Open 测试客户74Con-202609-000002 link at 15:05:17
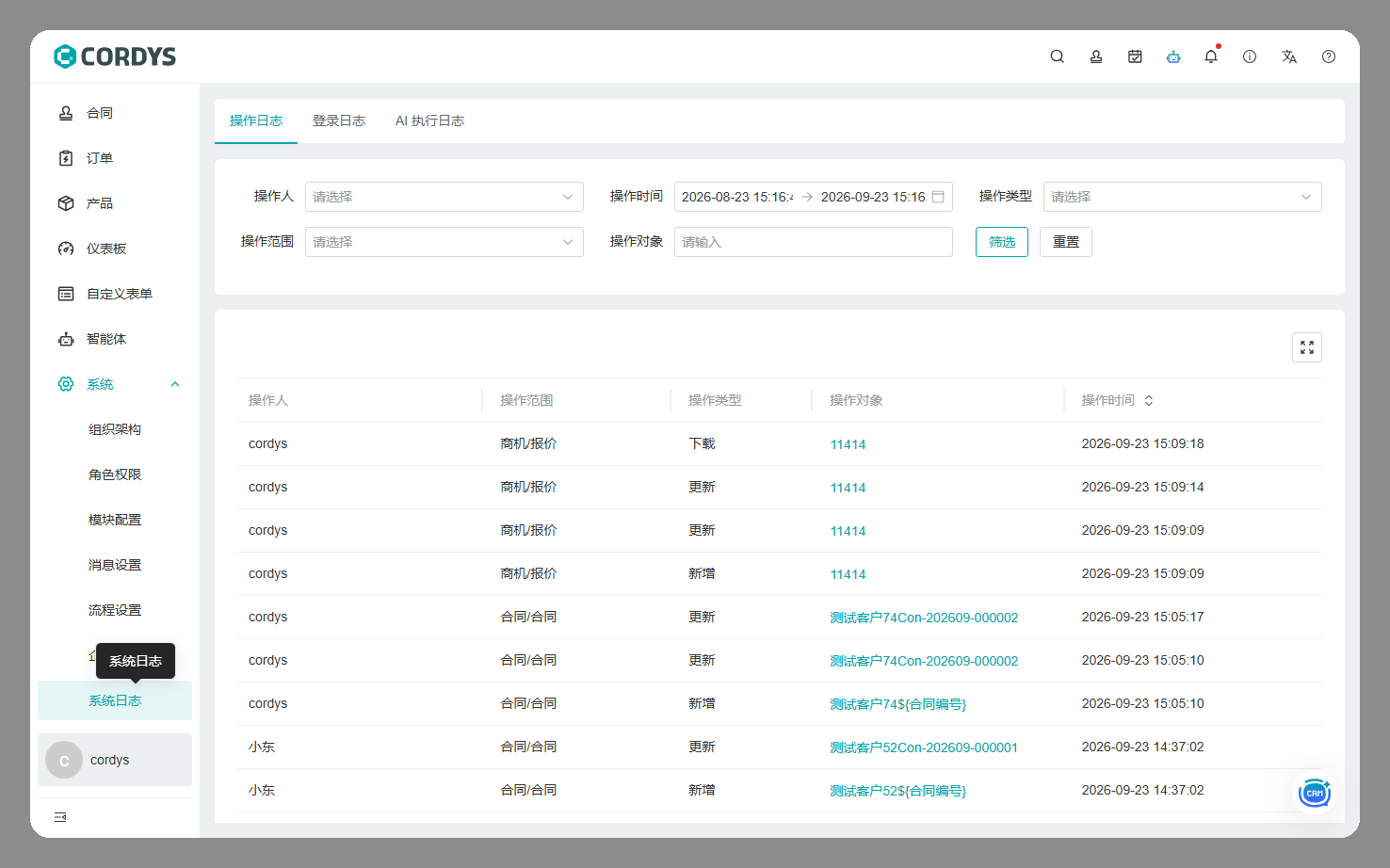 pyautogui.click(x=924, y=618)
